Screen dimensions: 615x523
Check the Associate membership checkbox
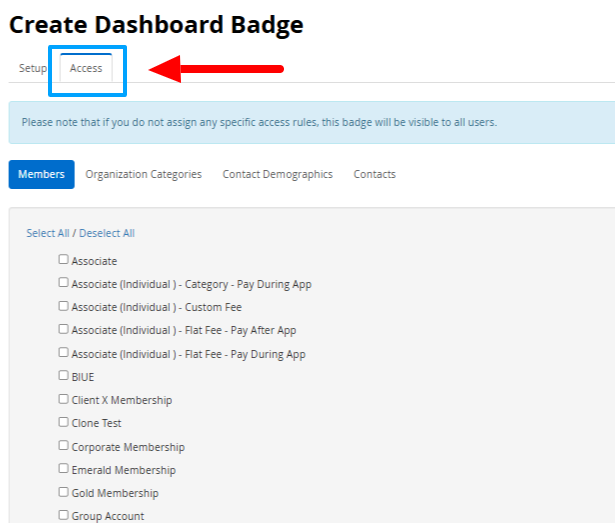click(64, 260)
